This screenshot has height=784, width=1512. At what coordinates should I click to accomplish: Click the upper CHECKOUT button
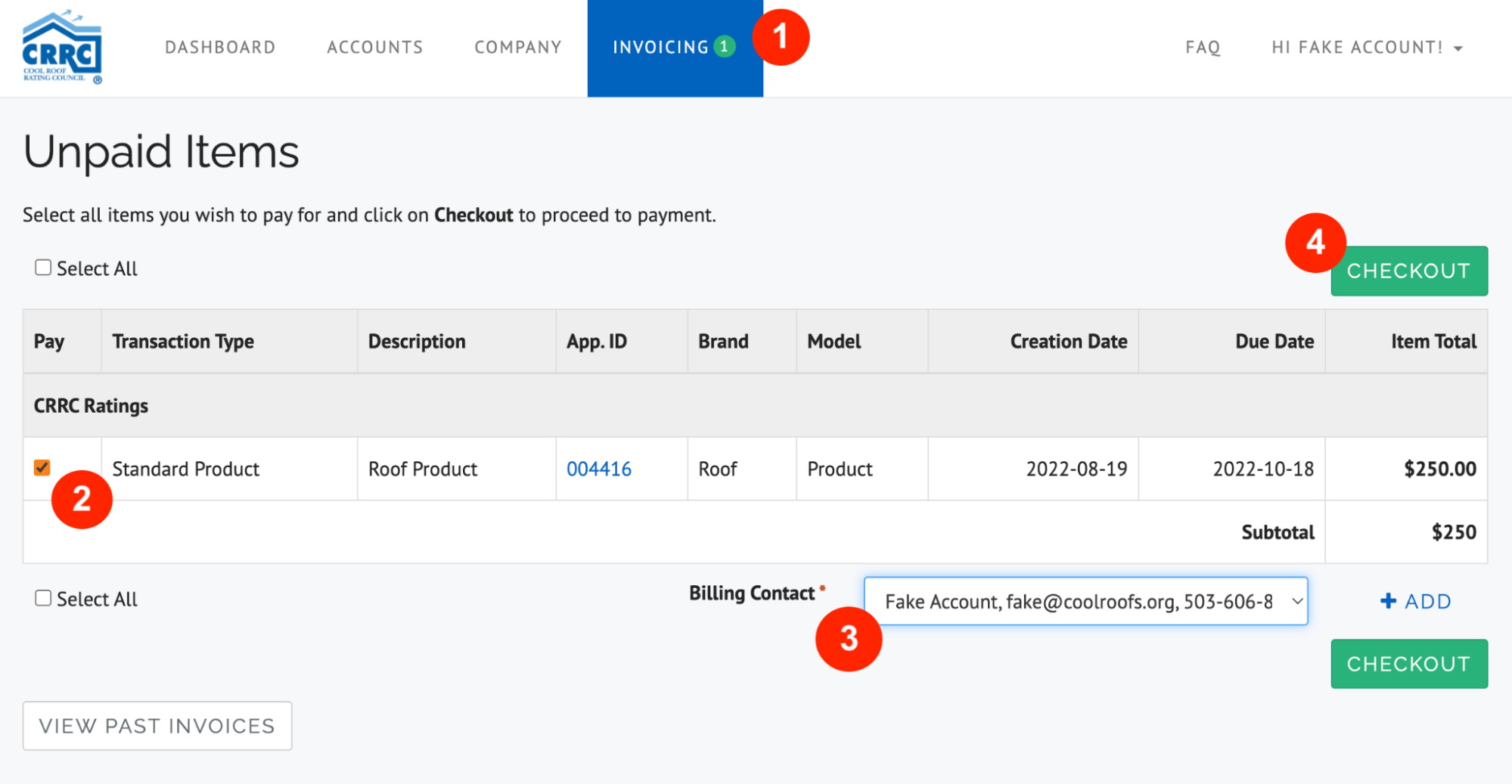(x=1408, y=270)
